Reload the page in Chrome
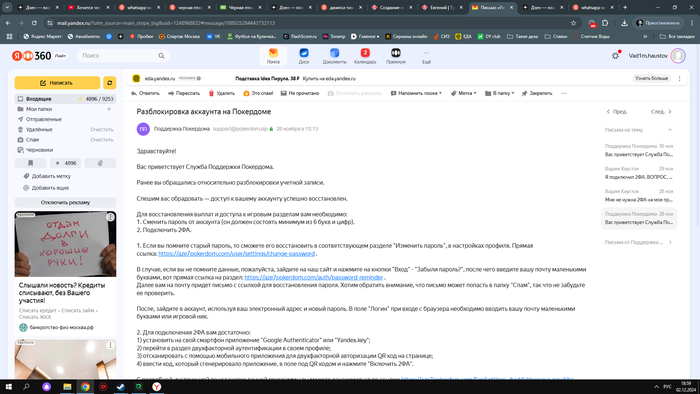Screen dimensions: 700x394 (34, 23)
